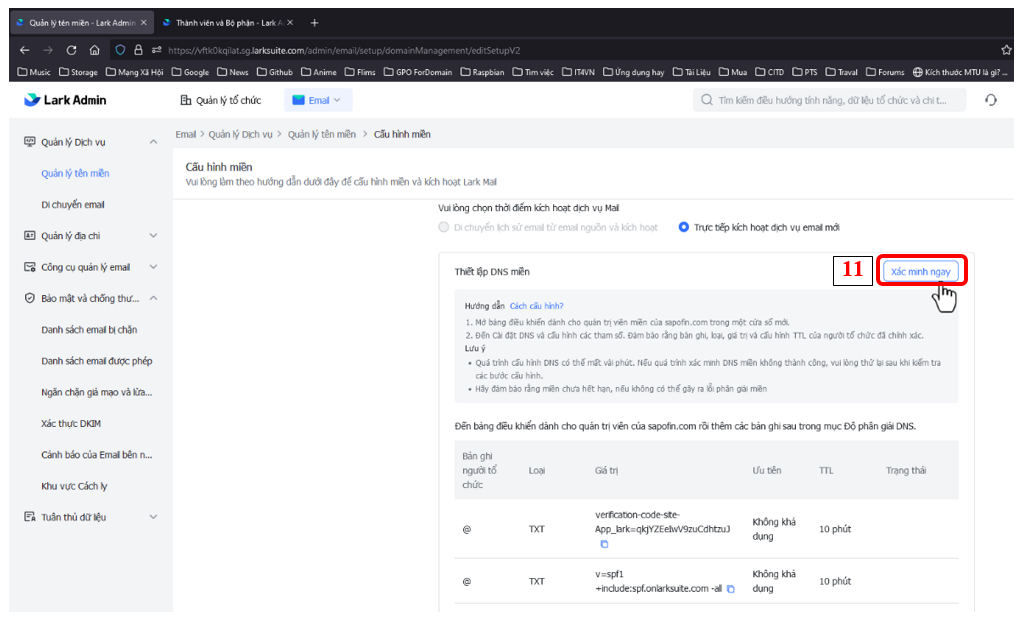Collapse the "Quản lý Dịch vụ" section

click(153, 142)
